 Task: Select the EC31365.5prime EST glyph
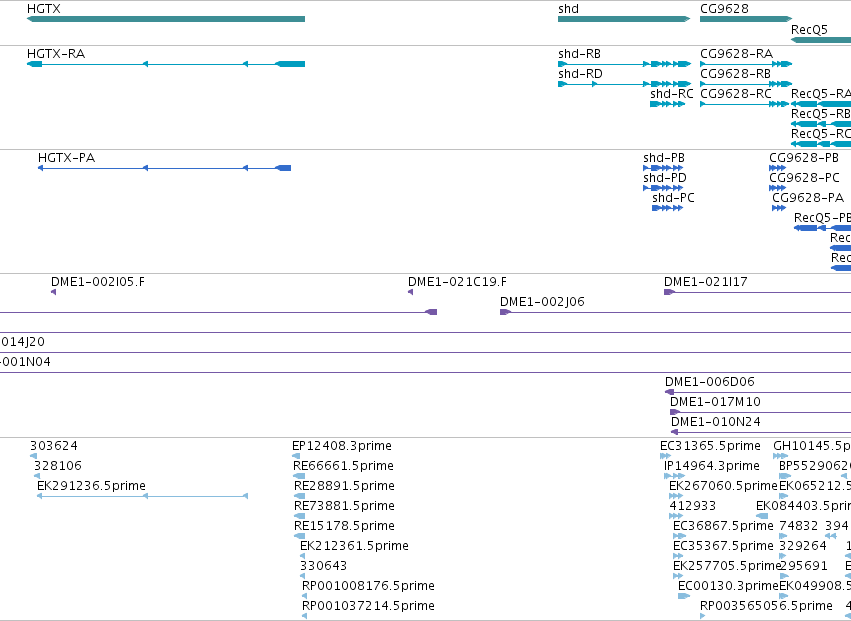pyautogui.click(x=665, y=456)
